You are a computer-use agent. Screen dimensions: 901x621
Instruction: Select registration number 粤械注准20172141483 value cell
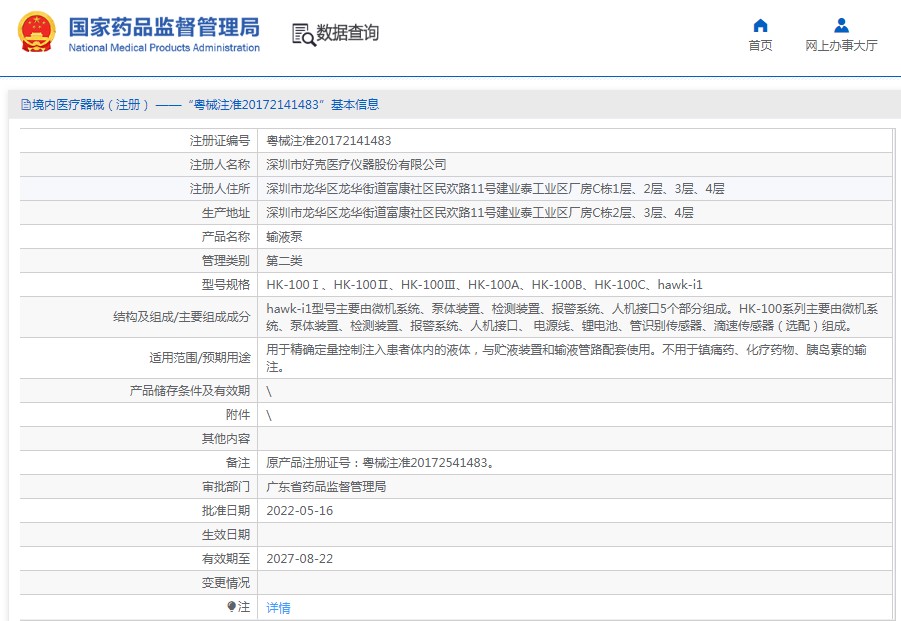(329, 141)
